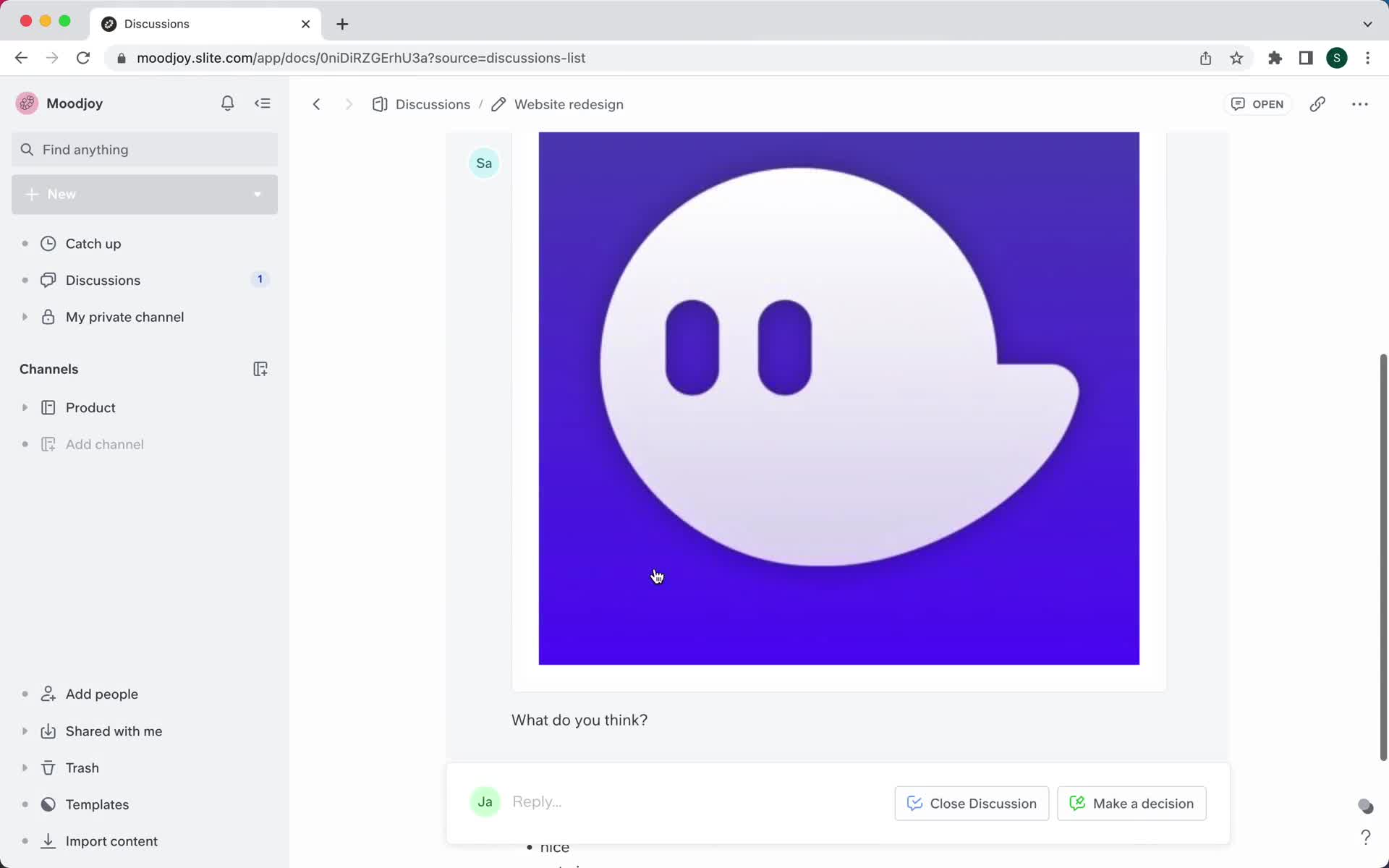
Task: Click the Product channel icon
Action: pos(48,407)
